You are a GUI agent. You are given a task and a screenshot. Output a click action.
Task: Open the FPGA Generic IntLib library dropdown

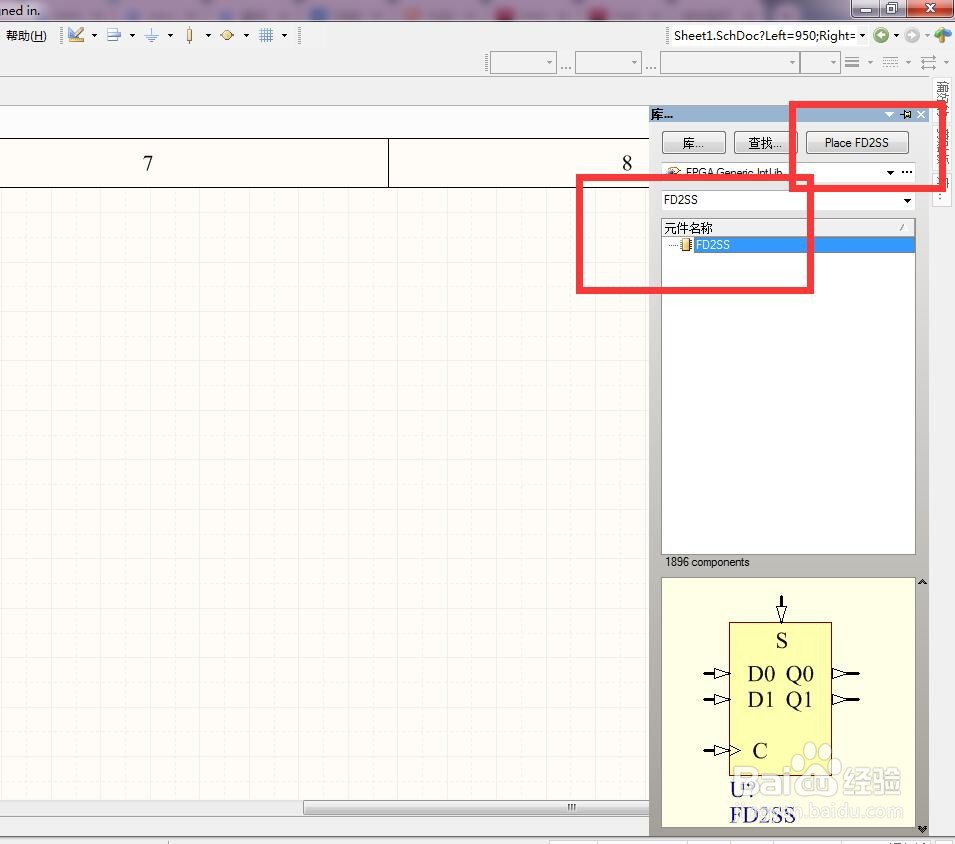[x=890, y=172]
